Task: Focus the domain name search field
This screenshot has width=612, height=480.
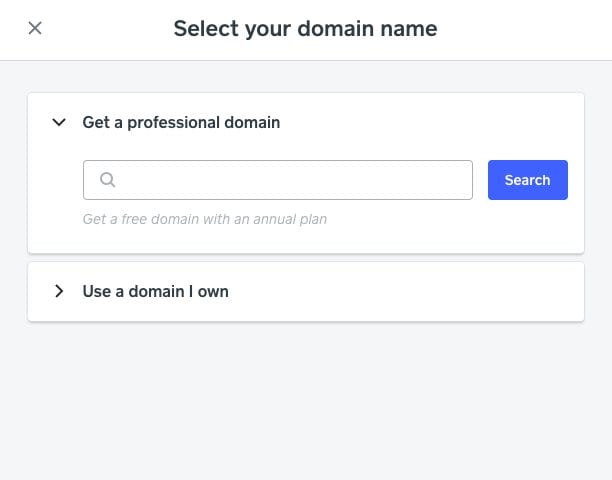Action: [290, 180]
